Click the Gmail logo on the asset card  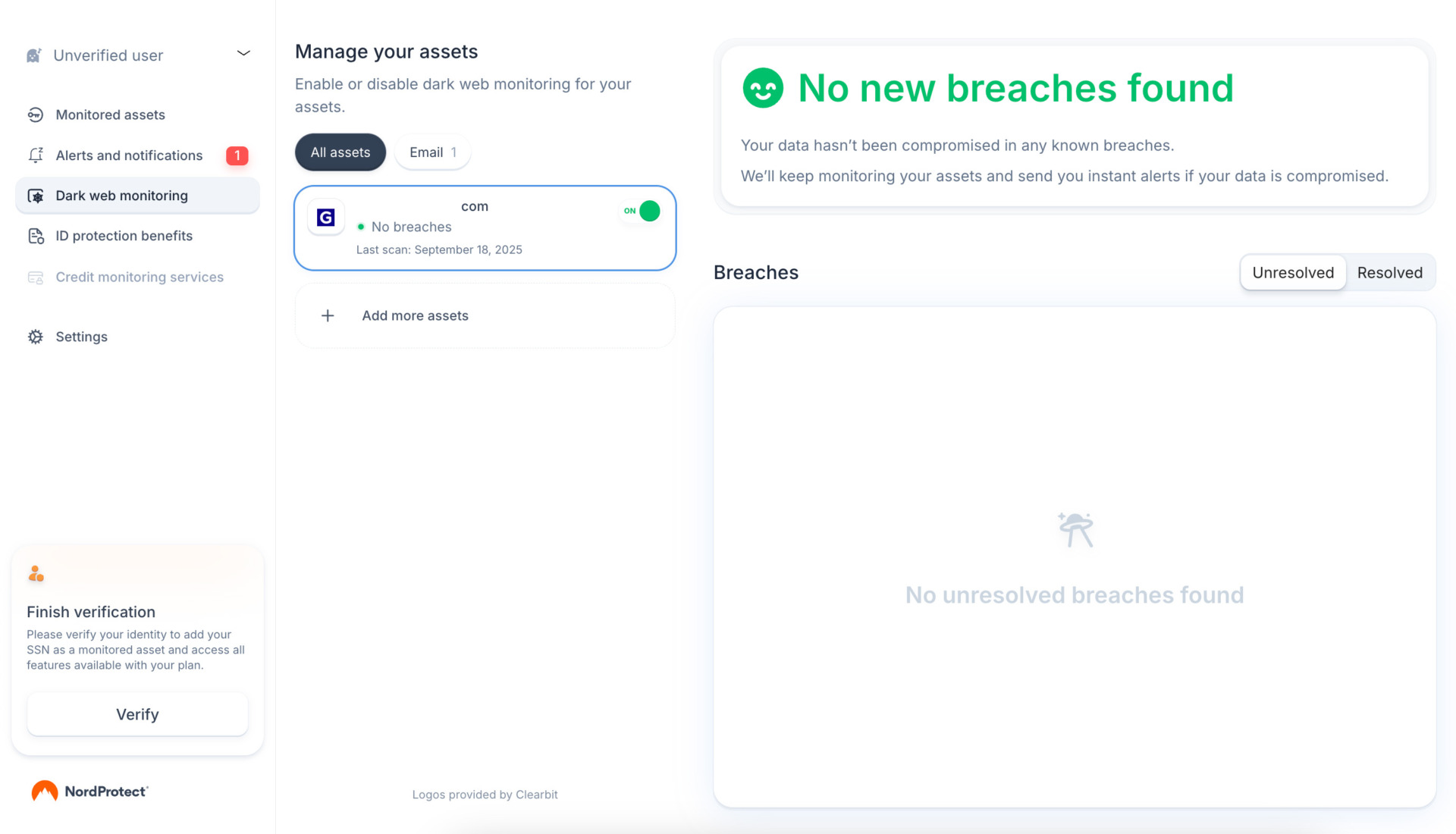(326, 217)
